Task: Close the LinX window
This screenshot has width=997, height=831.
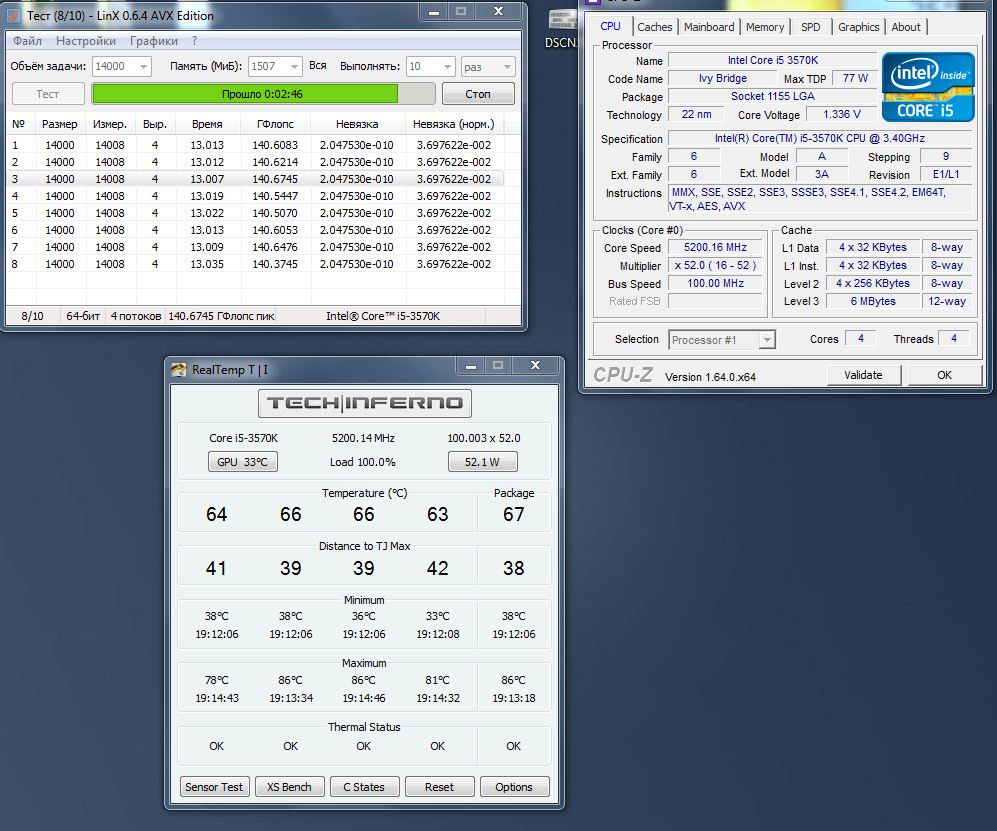Action: click(x=498, y=11)
